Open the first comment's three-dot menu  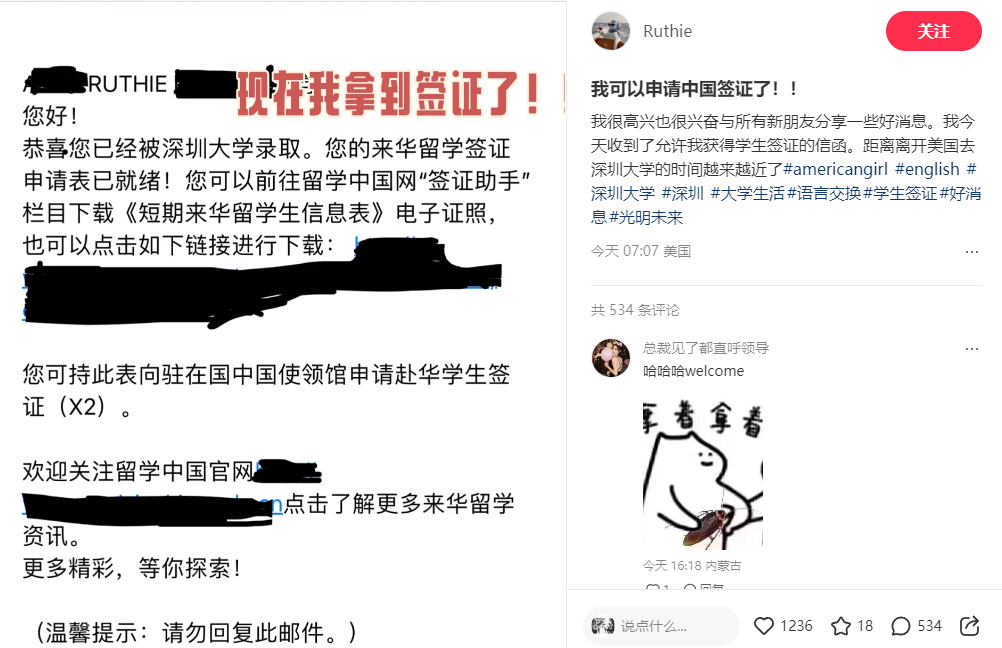(972, 349)
